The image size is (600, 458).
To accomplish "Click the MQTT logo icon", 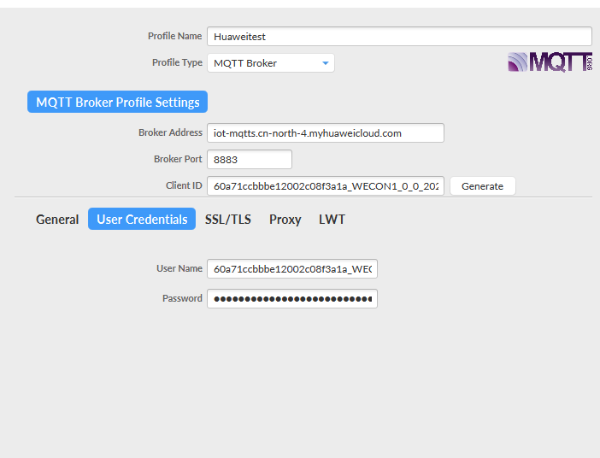I will coord(550,63).
